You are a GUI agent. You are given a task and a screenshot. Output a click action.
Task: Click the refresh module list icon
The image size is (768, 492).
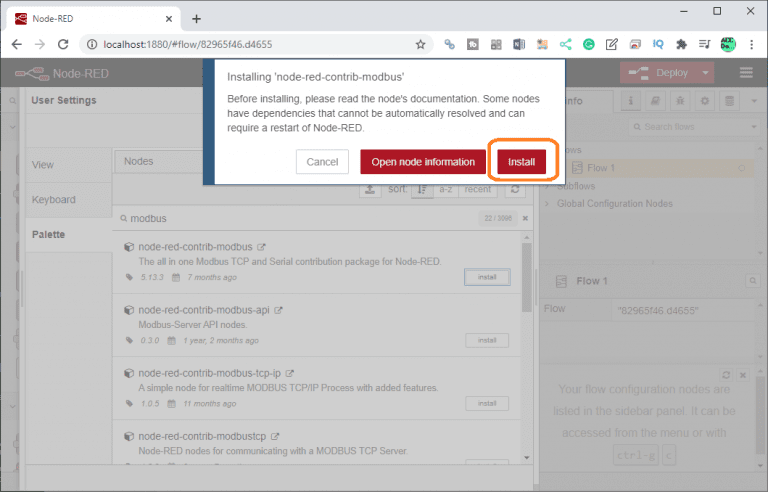pyautogui.click(x=515, y=189)
